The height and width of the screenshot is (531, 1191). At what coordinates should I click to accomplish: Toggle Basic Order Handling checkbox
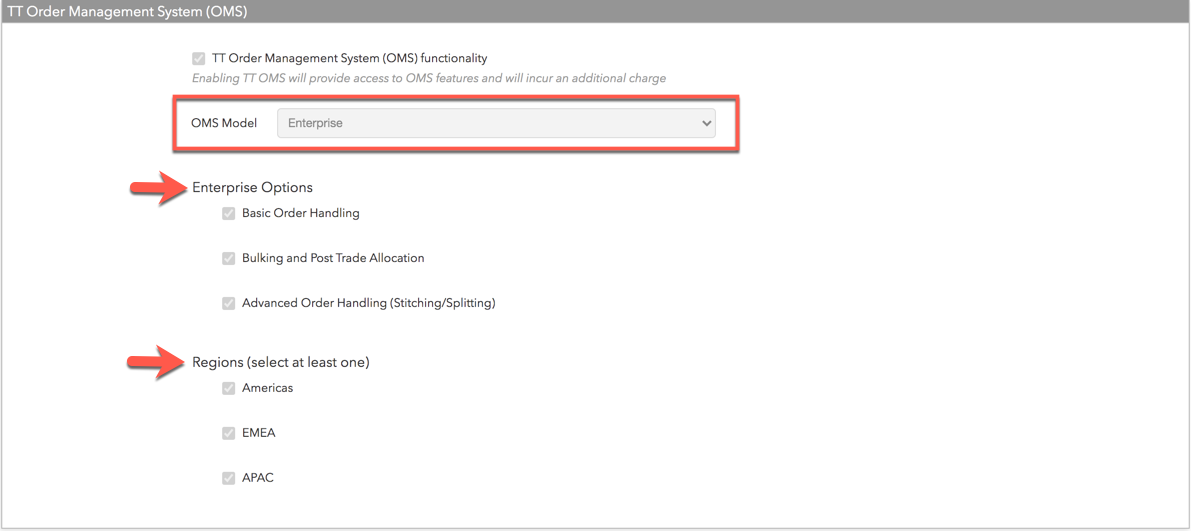(228, 213)
